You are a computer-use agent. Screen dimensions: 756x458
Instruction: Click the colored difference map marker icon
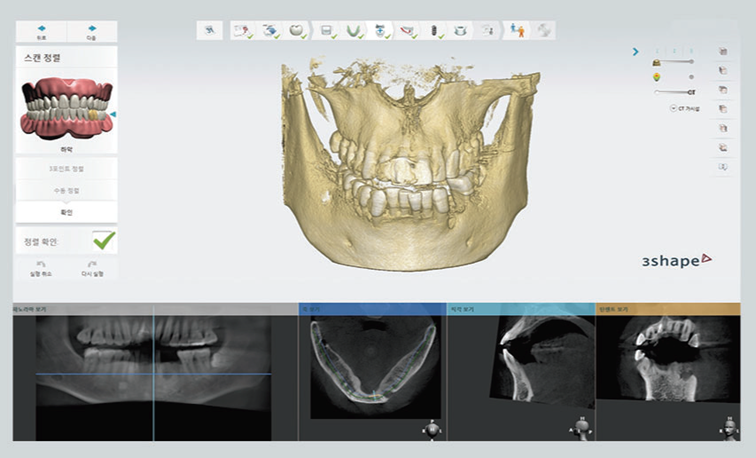(x=656, y=77)
